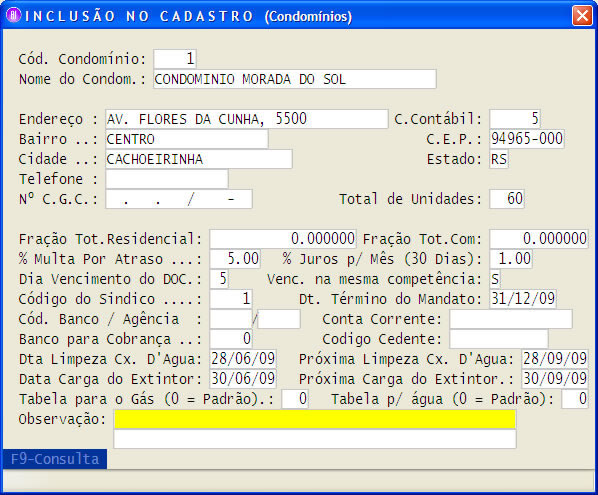
Task: Focus the Conta Corrente field
Action: (x=511, y=319)
